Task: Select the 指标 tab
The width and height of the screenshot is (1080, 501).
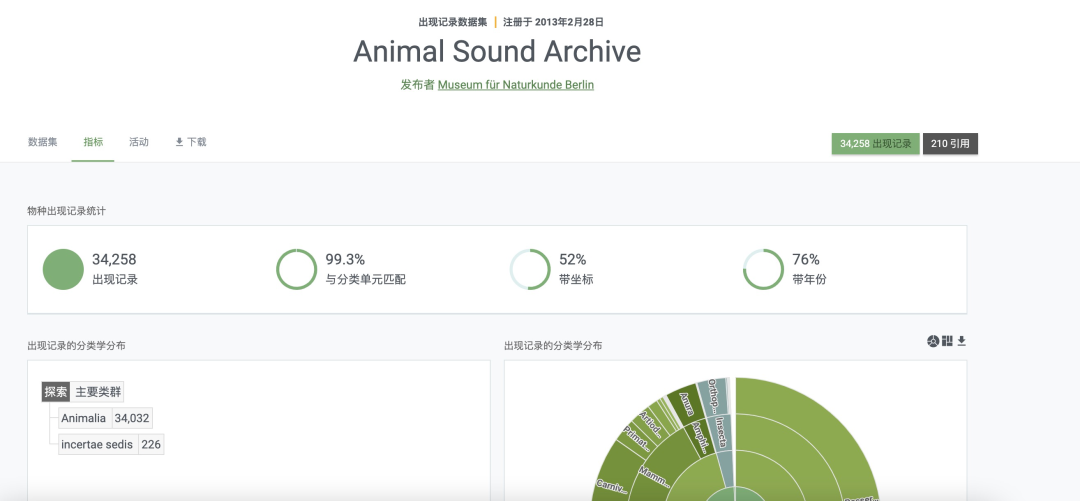Action: click(x=93, y=142)
